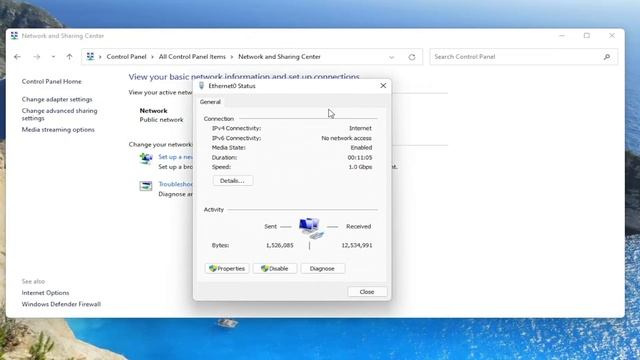Expand the address bar history dropdown
This screenshot has width=640, height=360.
[391, 57]
